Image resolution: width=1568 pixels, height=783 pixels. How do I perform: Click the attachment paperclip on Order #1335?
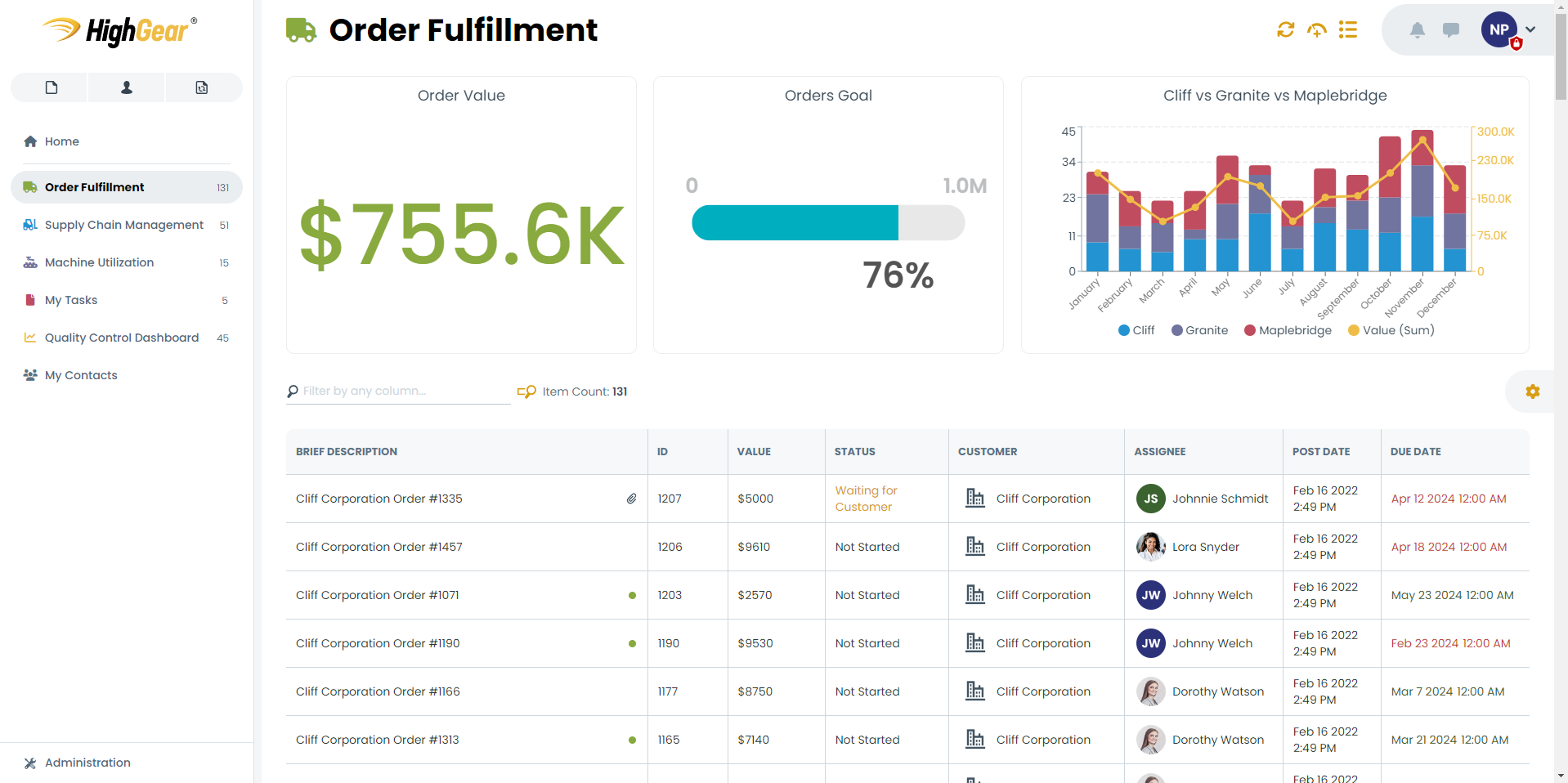point(631,499)
